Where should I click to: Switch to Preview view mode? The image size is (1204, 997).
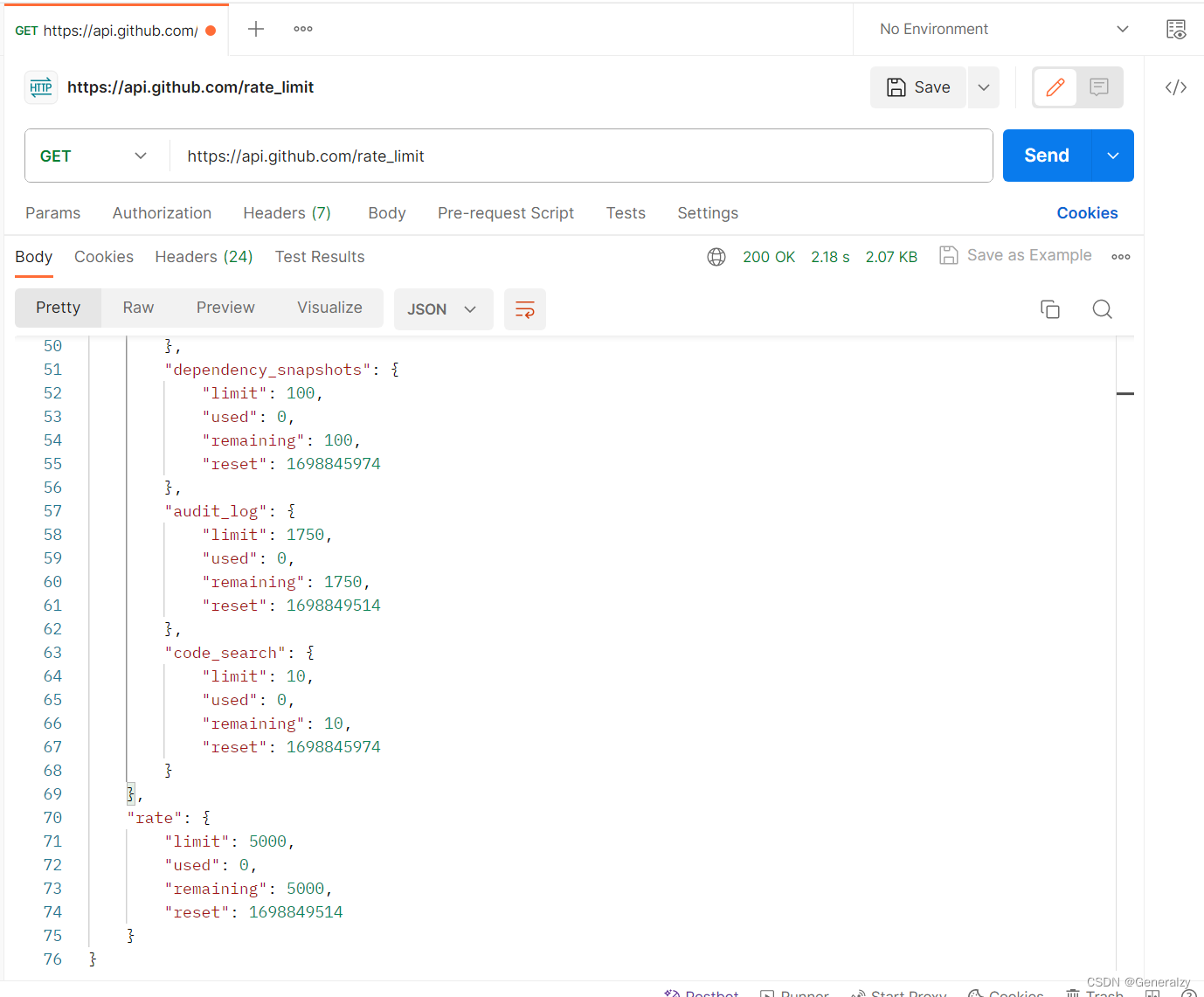(x=225, y=308)
